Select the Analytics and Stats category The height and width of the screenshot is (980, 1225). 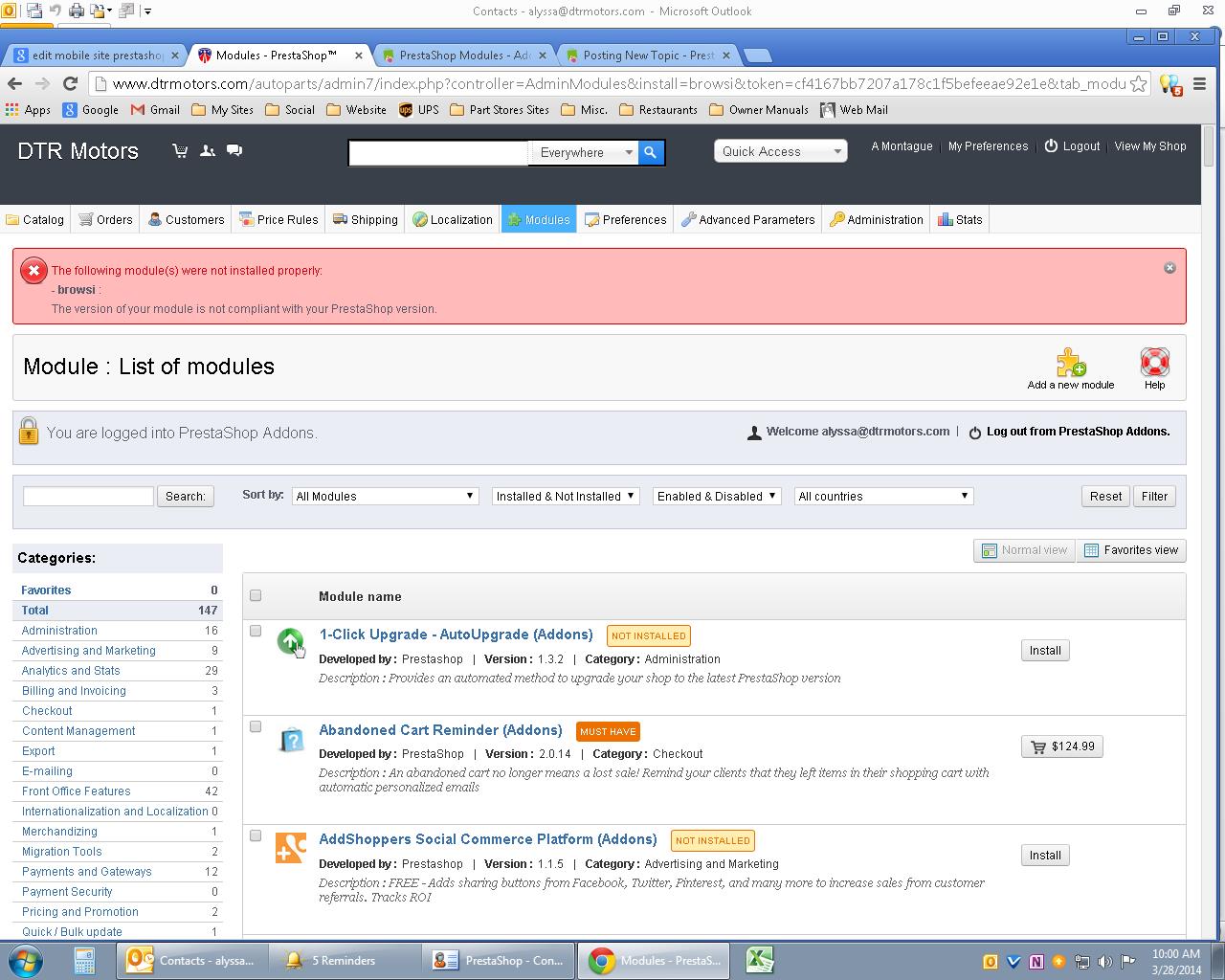[x=71, y=671]
